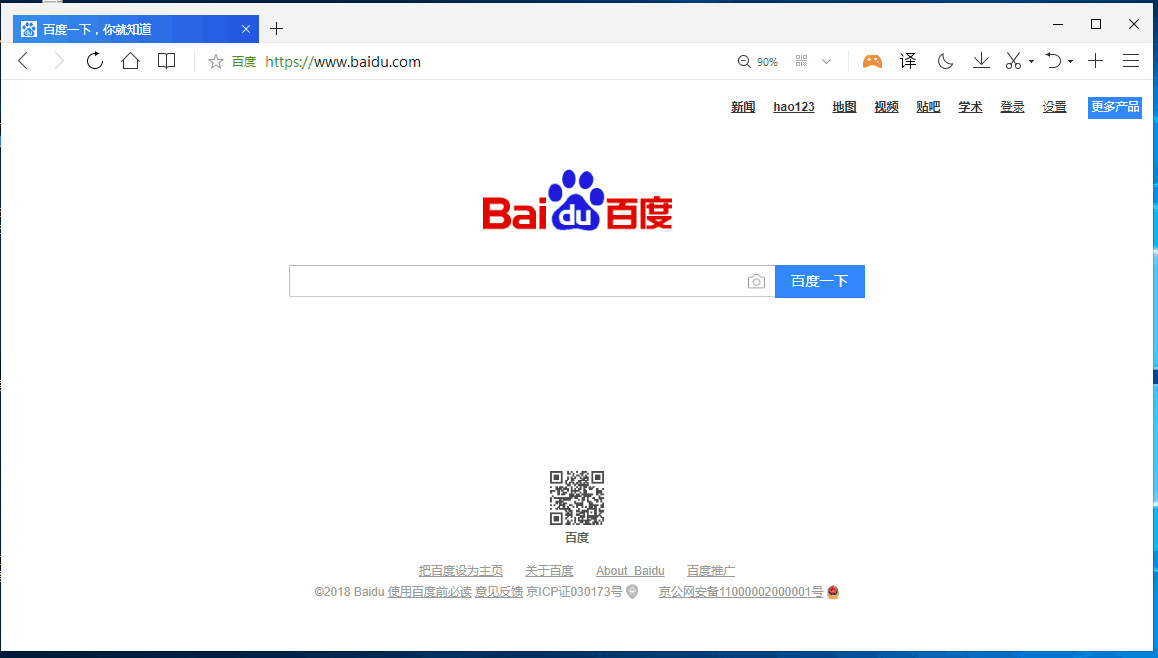The width and height of the screenshot is (1158, 658).
Task: Open the hamburger main menu
Action: coord(1131,61)
